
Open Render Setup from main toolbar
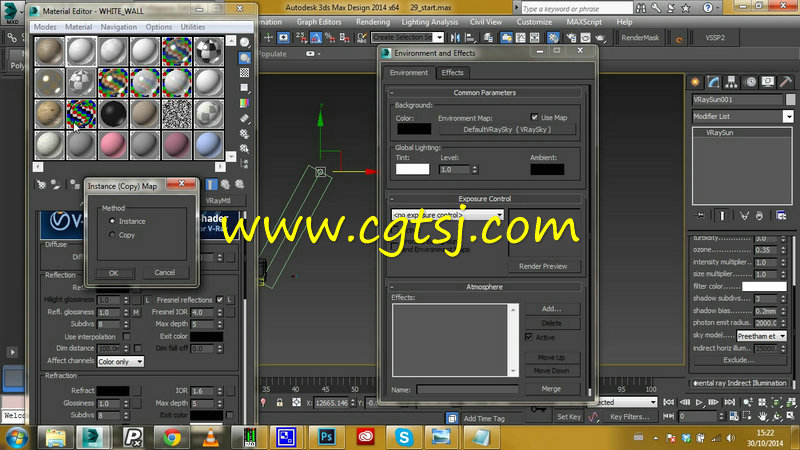571,37
